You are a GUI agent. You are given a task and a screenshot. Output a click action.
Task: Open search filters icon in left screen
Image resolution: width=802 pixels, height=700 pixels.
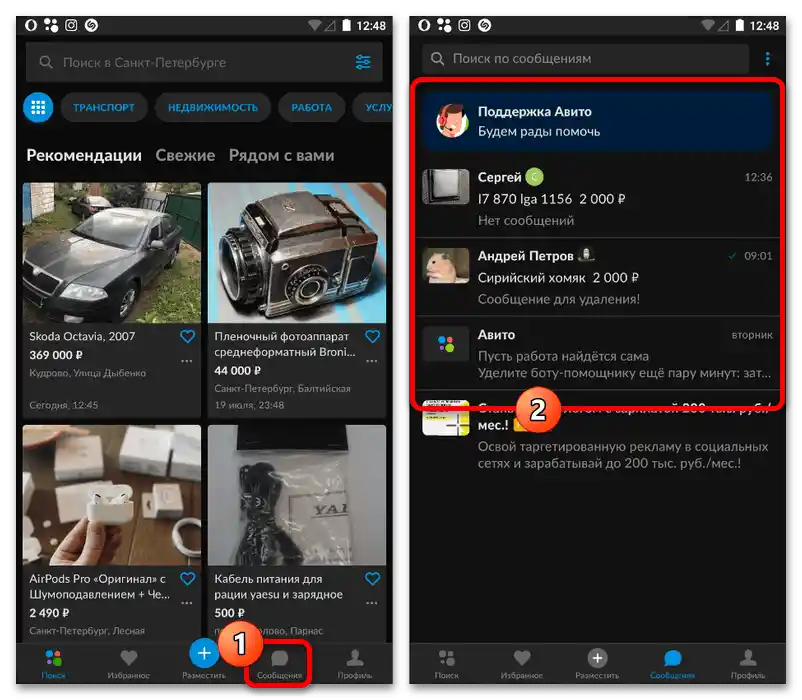pyautogui.click(x=363, y=62)
